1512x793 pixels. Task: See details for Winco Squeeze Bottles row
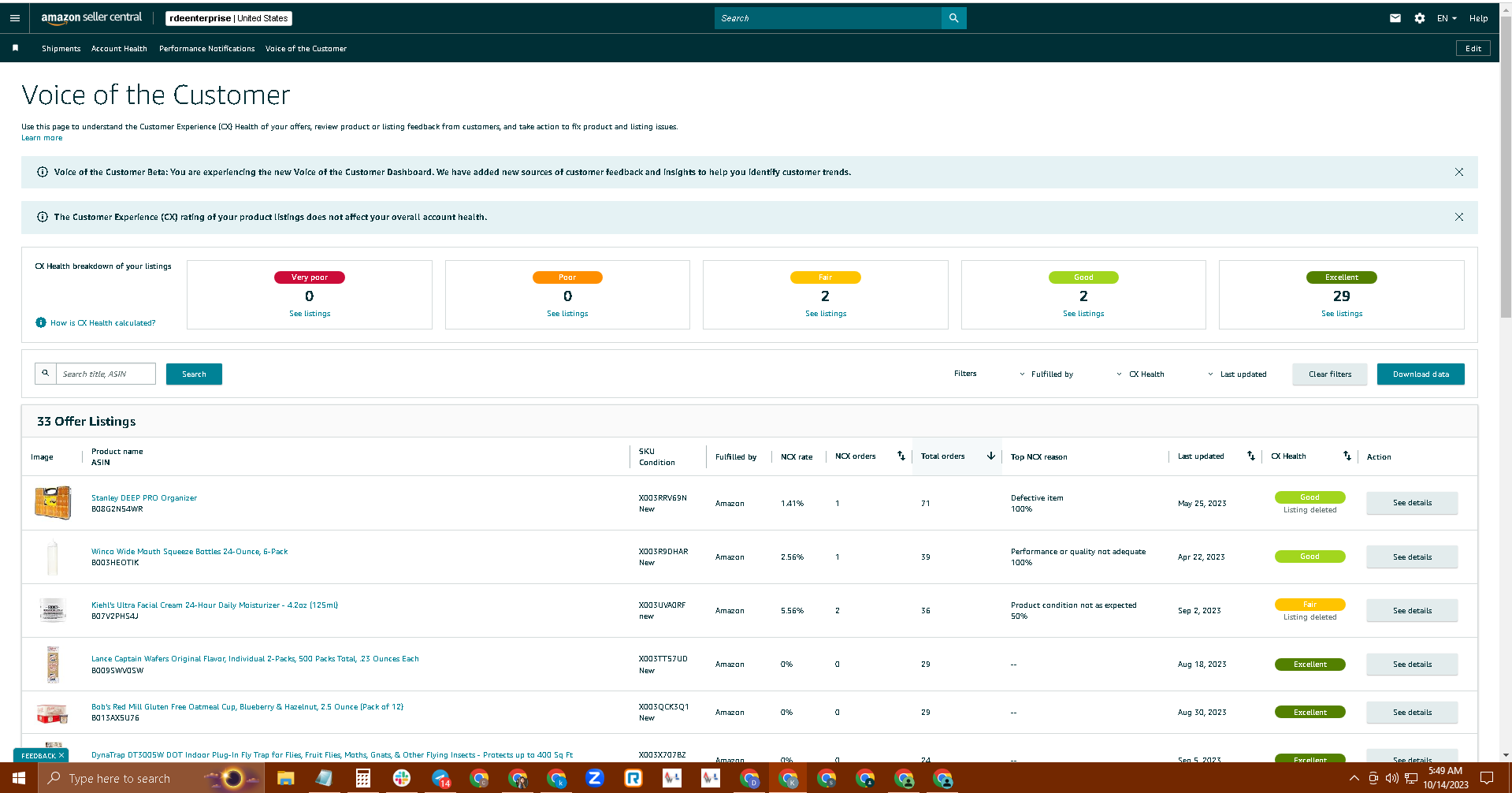(x=1412, y=557)
